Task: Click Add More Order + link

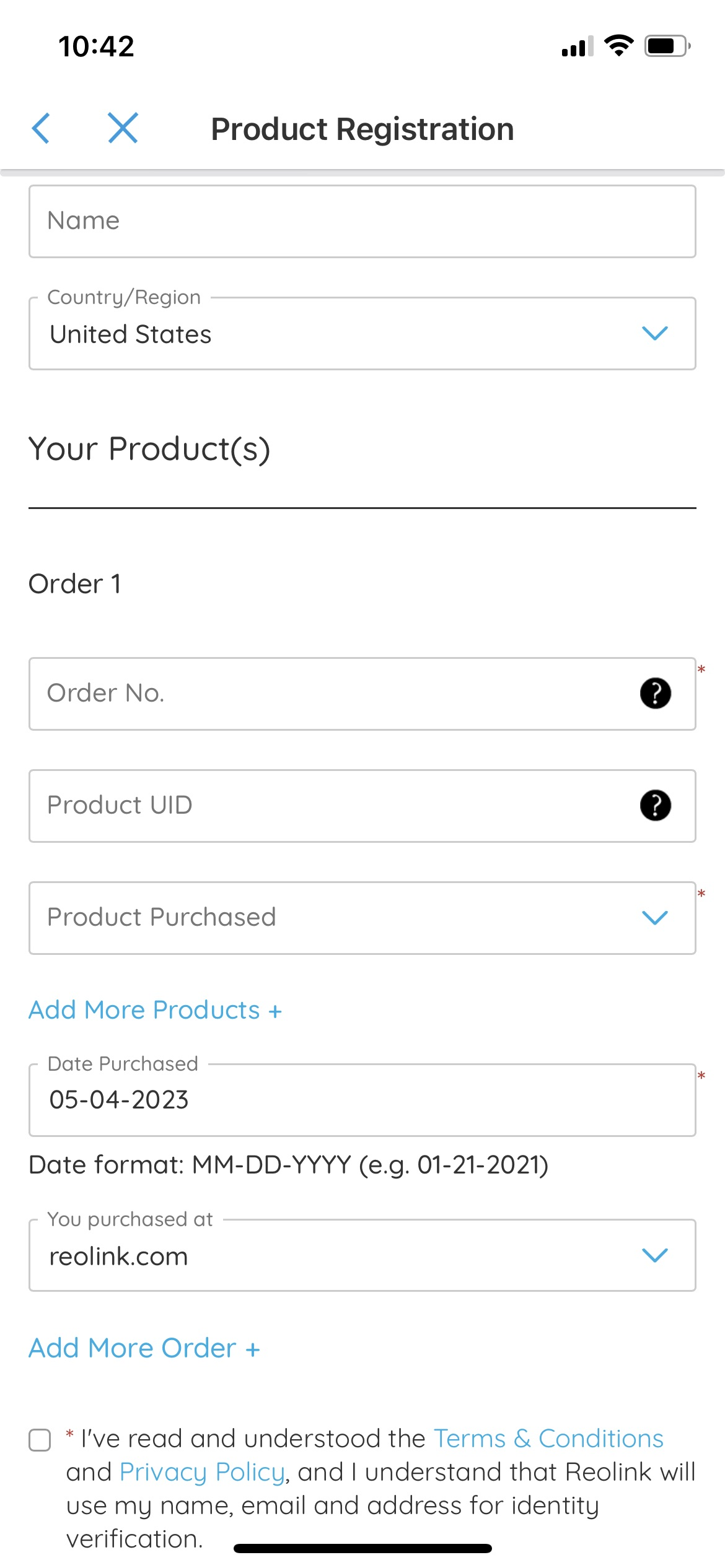Action: [144, 1348]
